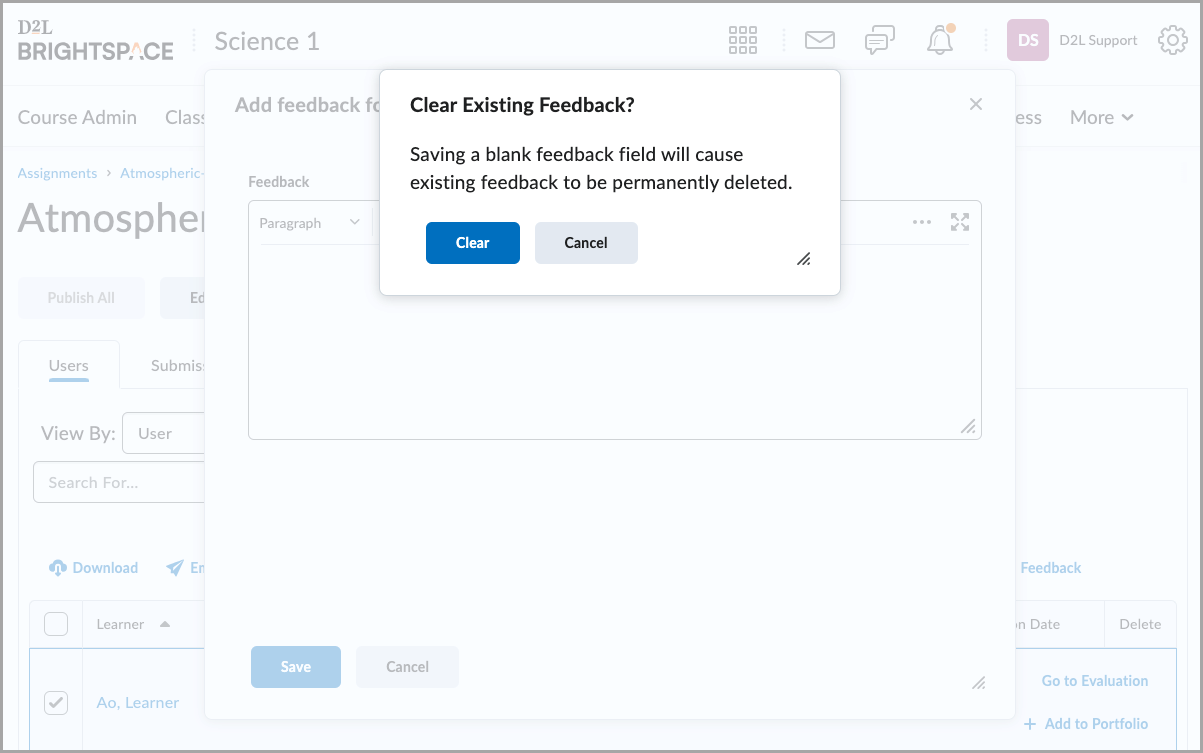The width and height of the screenshot is (1203, 753).
Task: Expand the Paragraph format dropdown
Action: point(309,223)
